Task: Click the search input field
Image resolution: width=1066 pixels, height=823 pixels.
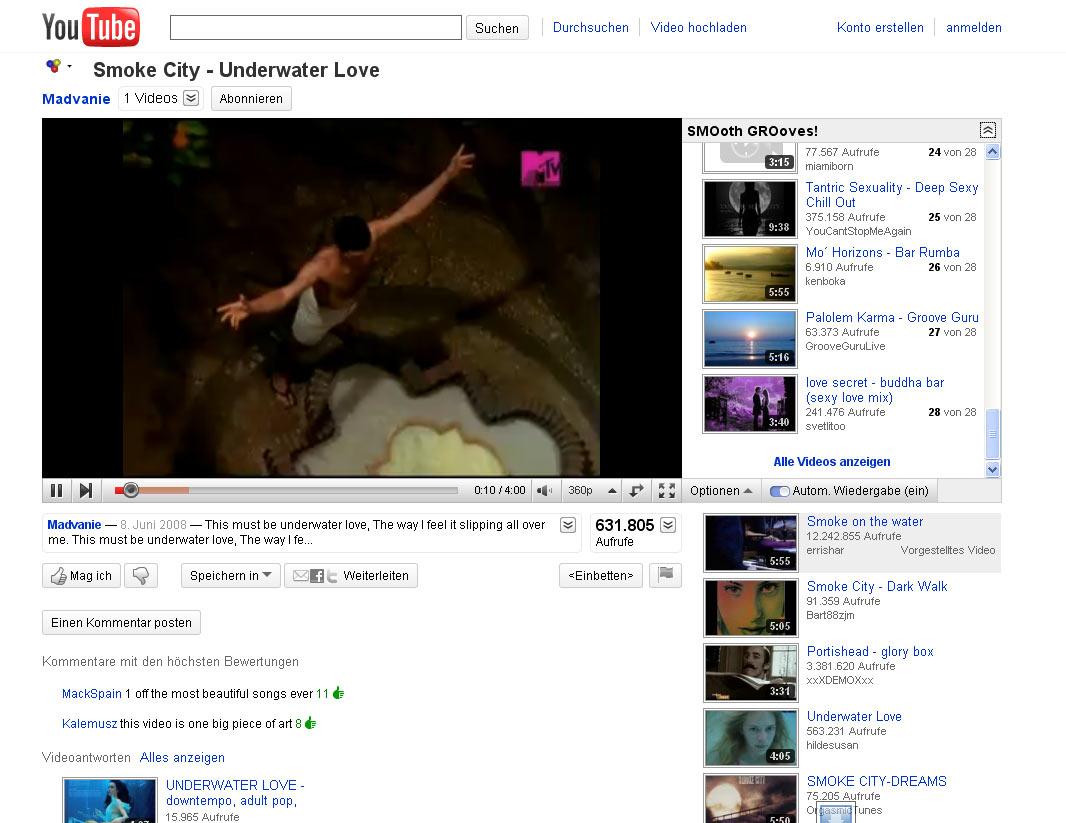Action: coord(315,27)
